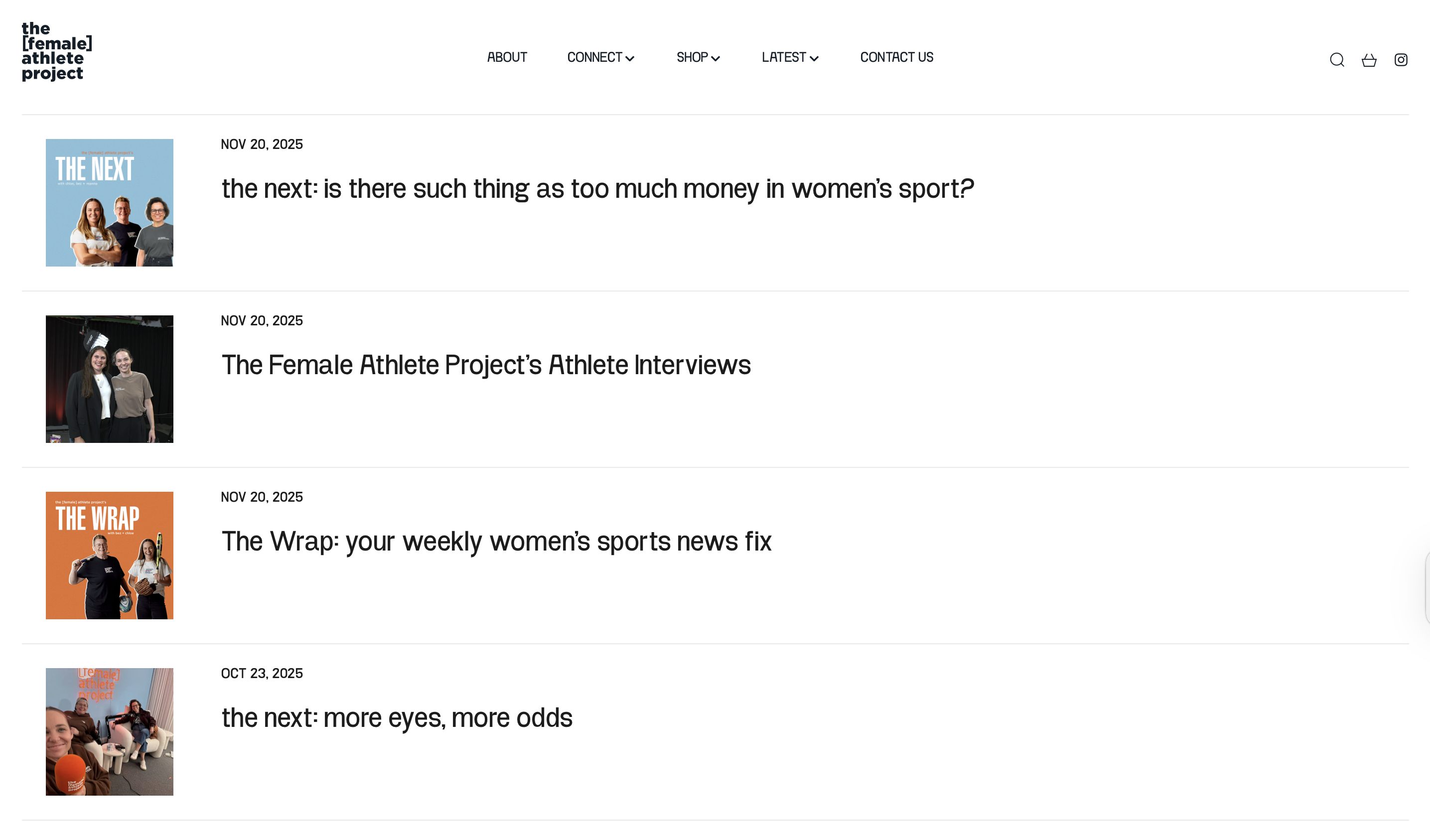Click the search magnifier icon
This screenshot has width=1430, height=840.
click(x=1336, y=60)
